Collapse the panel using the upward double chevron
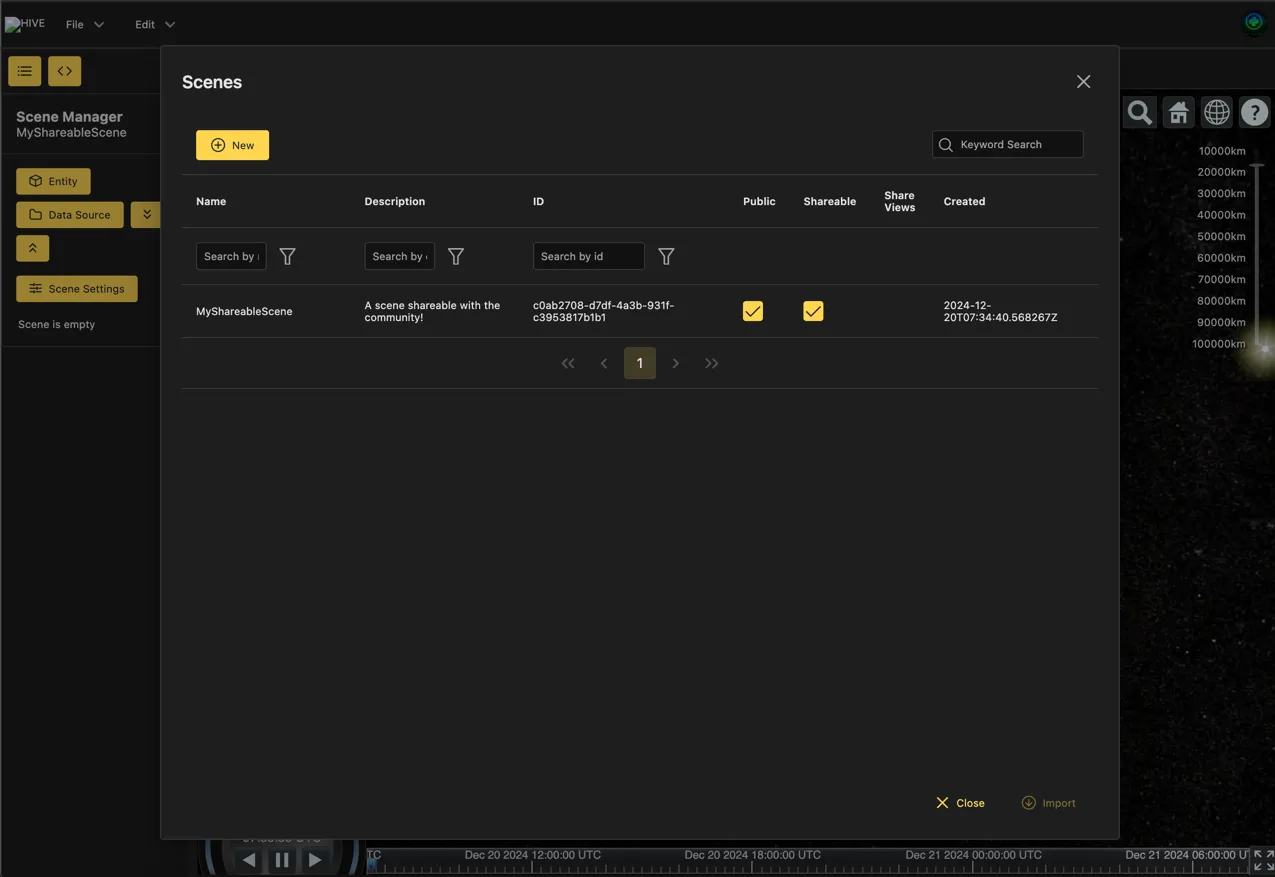 pos(31,247)
